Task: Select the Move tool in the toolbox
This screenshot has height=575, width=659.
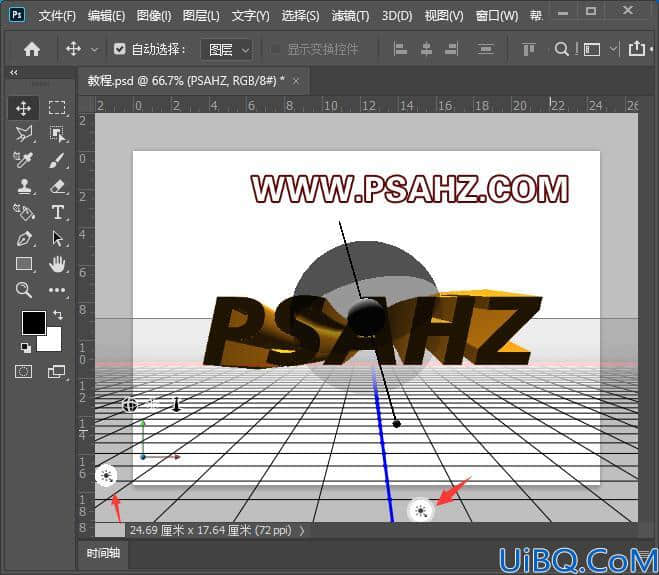Action: pos(24,108)
